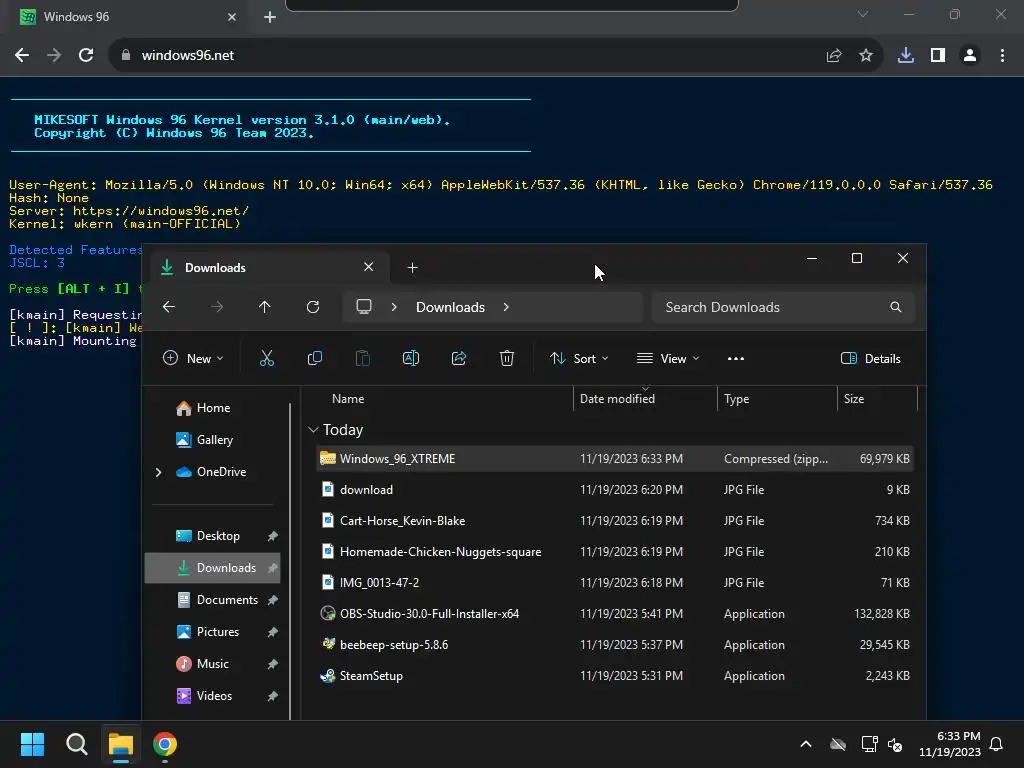Viewport: 1024px width, 768px height.
Task: Go up one folder level in Explorer
Action: click(264, 307)
